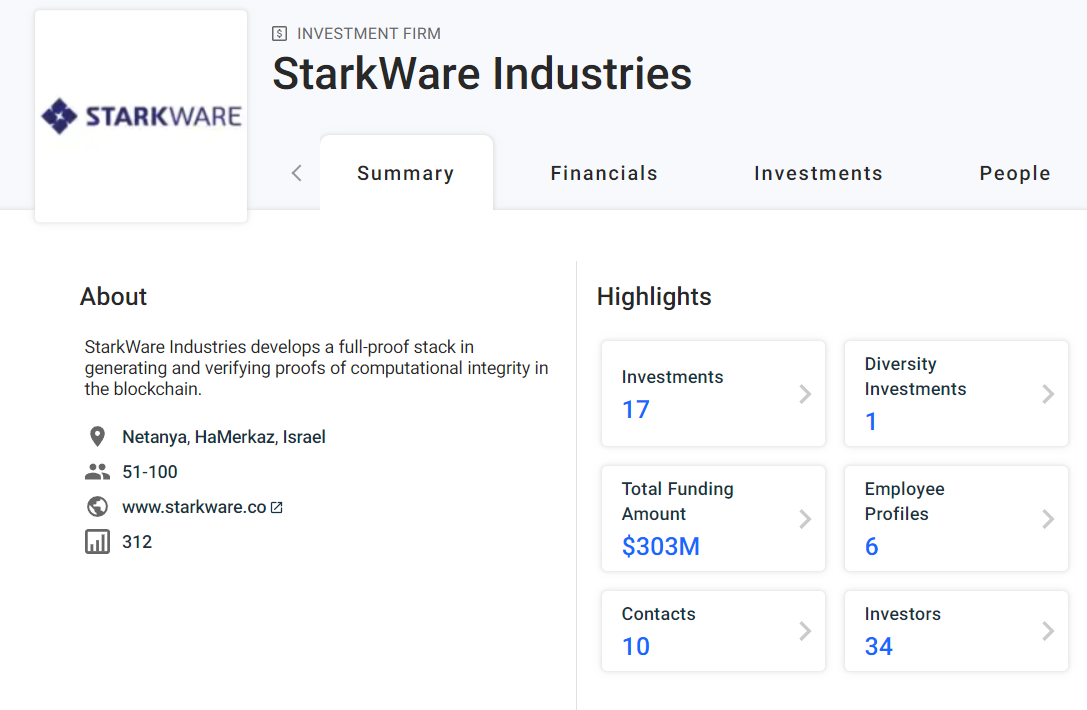The width and height of the screenshot is (1087, 710).
Task: Expand the Total Funding Amount chevron
Action: tap(805, 519)
